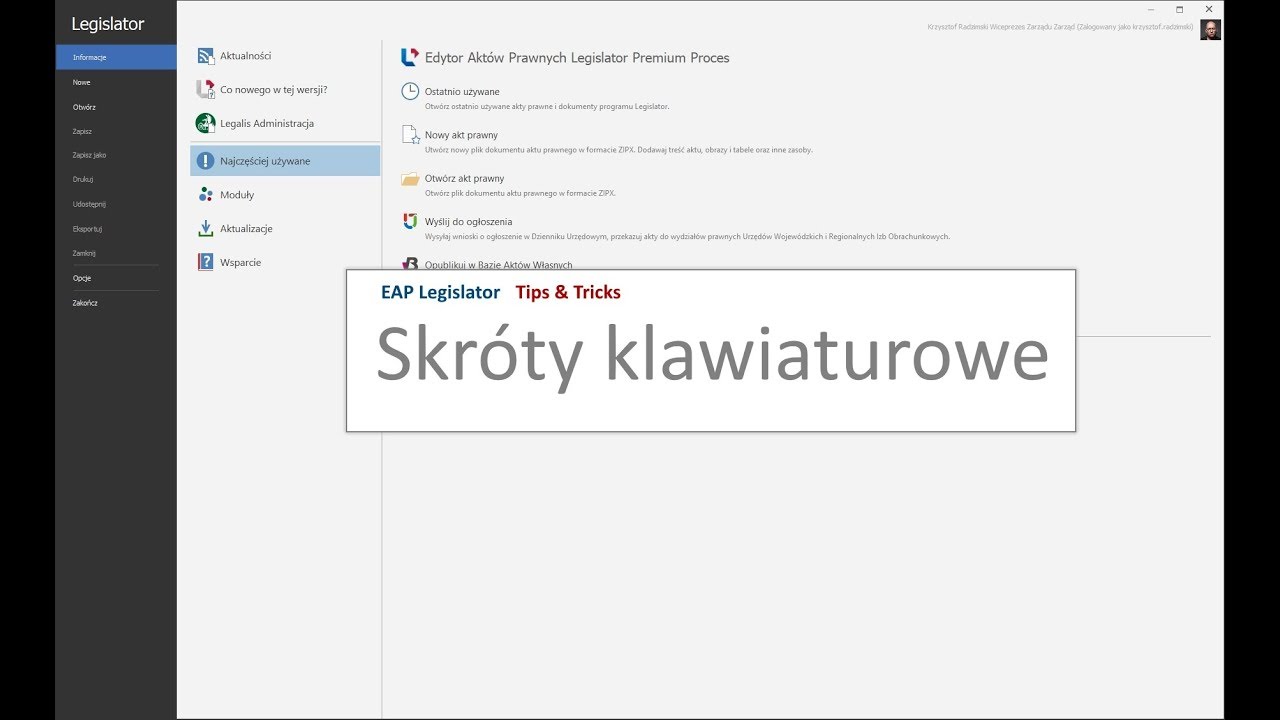Choose Otwórz in the left menu
Screen dimensions: 1280x720
(x=116, y=107)
